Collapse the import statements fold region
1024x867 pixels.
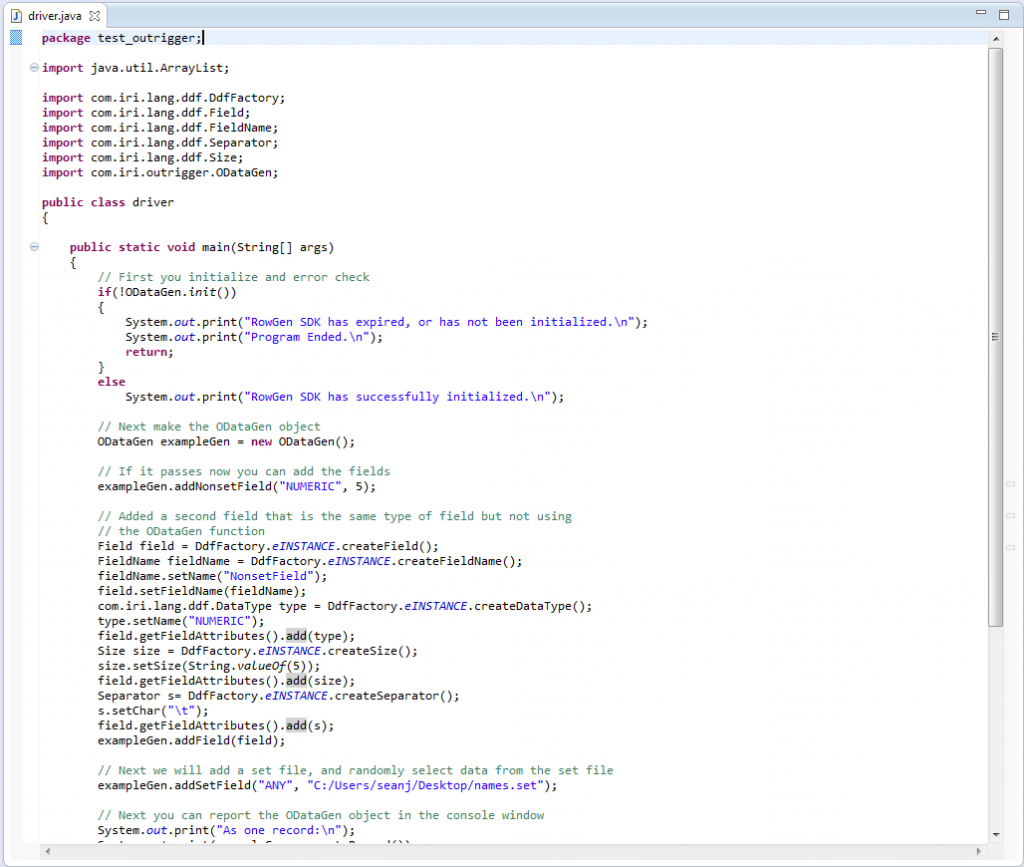34,67
